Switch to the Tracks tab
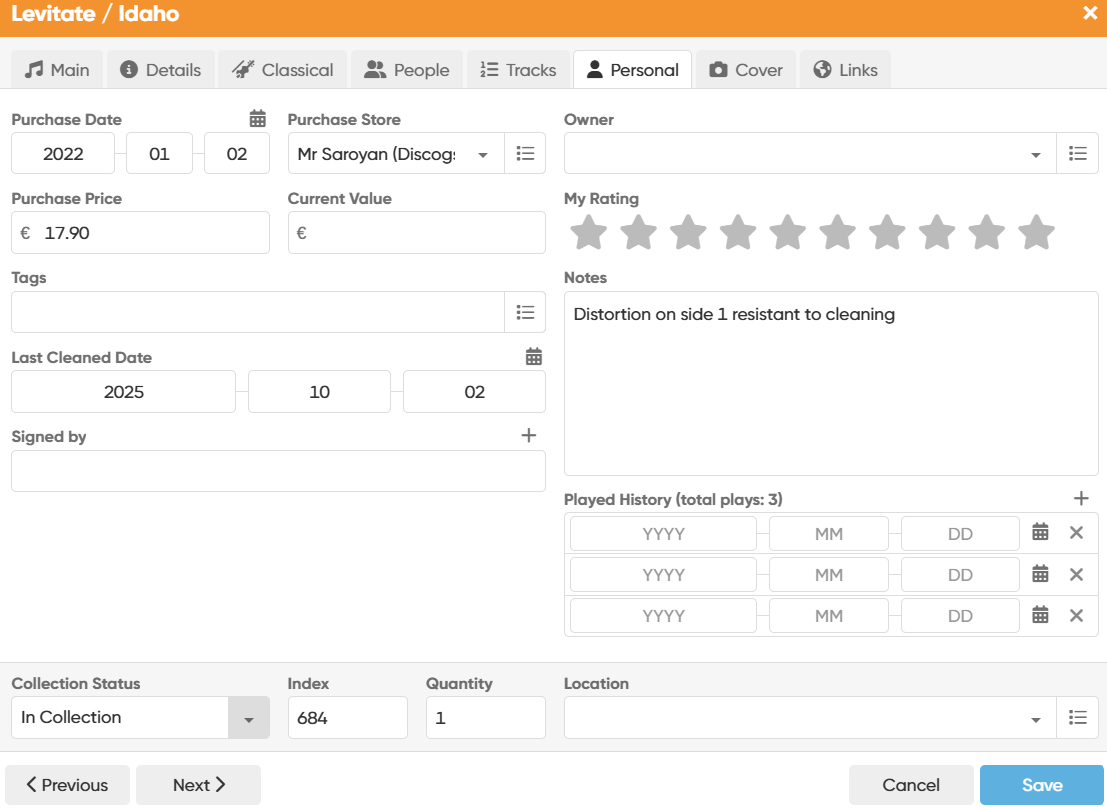This screenshot has height=808, width=1107. 518,70
